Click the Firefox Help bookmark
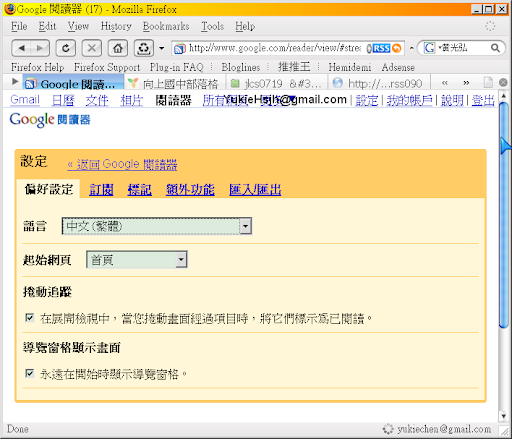Screen dimensions: 512x439 (x=37, y=67)
